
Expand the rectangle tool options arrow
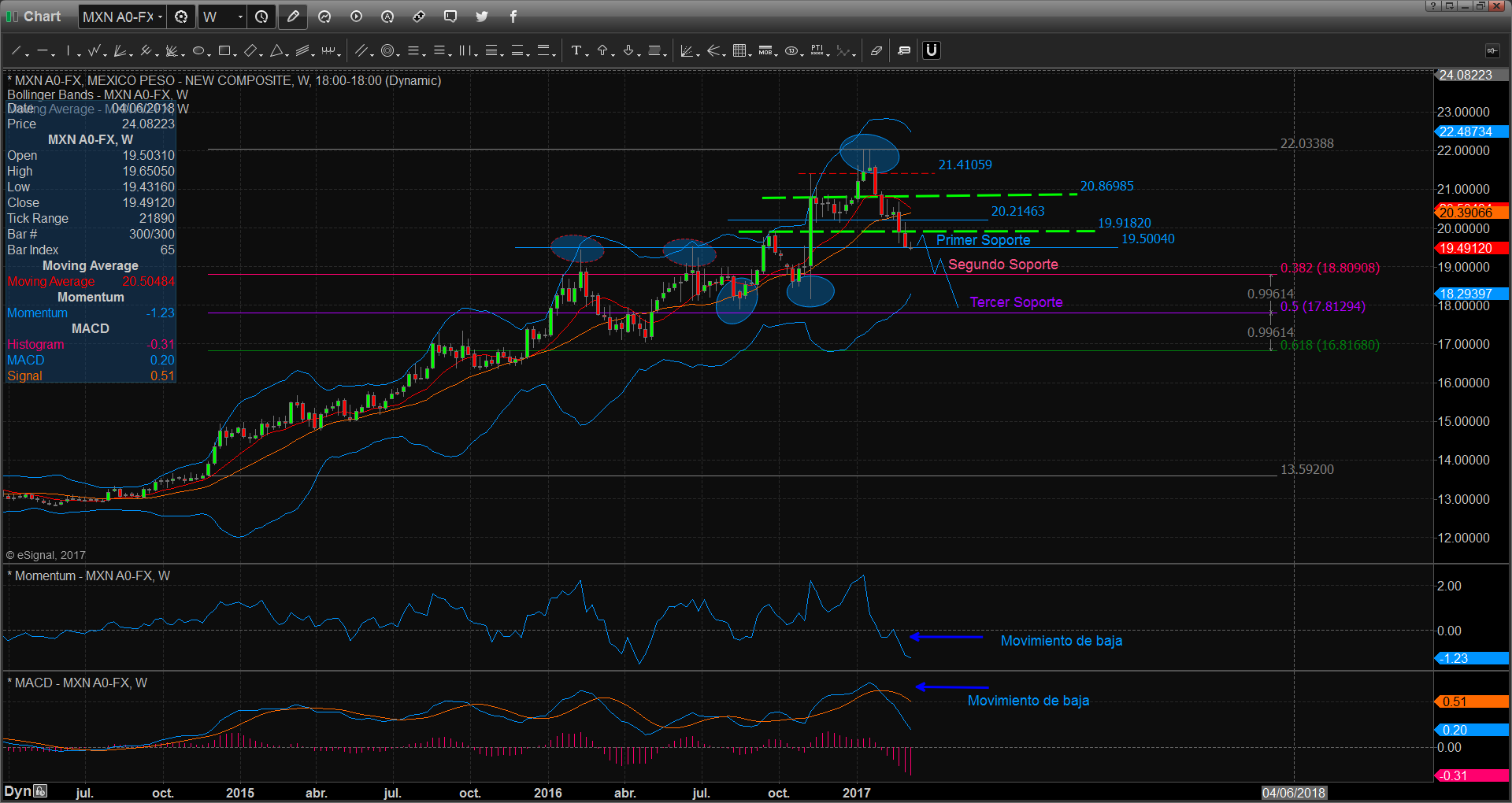click(235, 54)
